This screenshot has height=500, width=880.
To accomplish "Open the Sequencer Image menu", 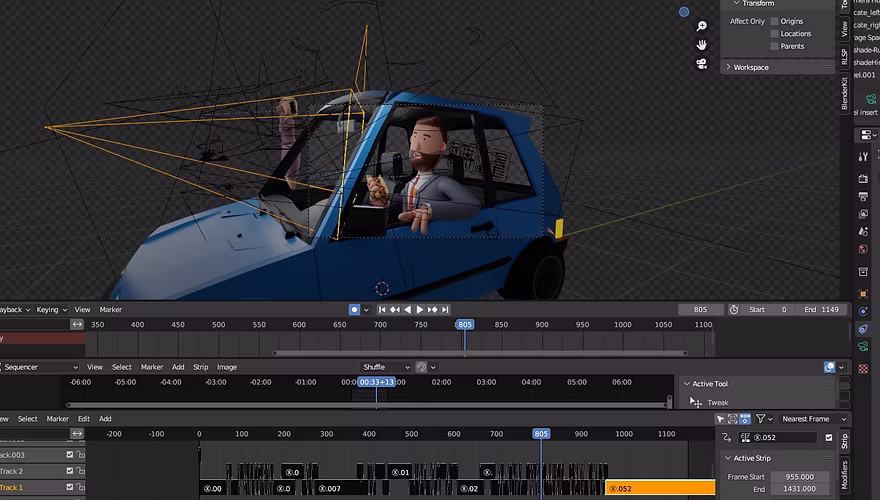I will click(x=227, y=367).
